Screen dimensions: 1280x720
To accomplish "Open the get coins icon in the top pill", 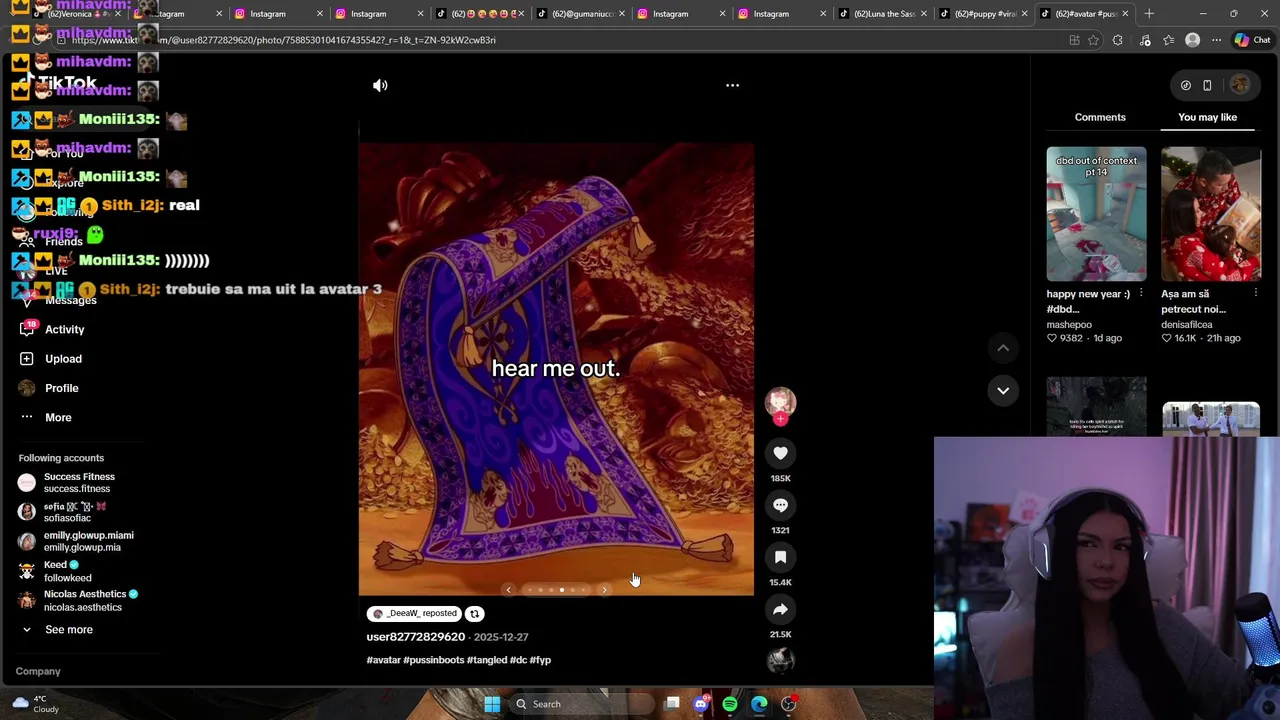I will coord(1185,86).
